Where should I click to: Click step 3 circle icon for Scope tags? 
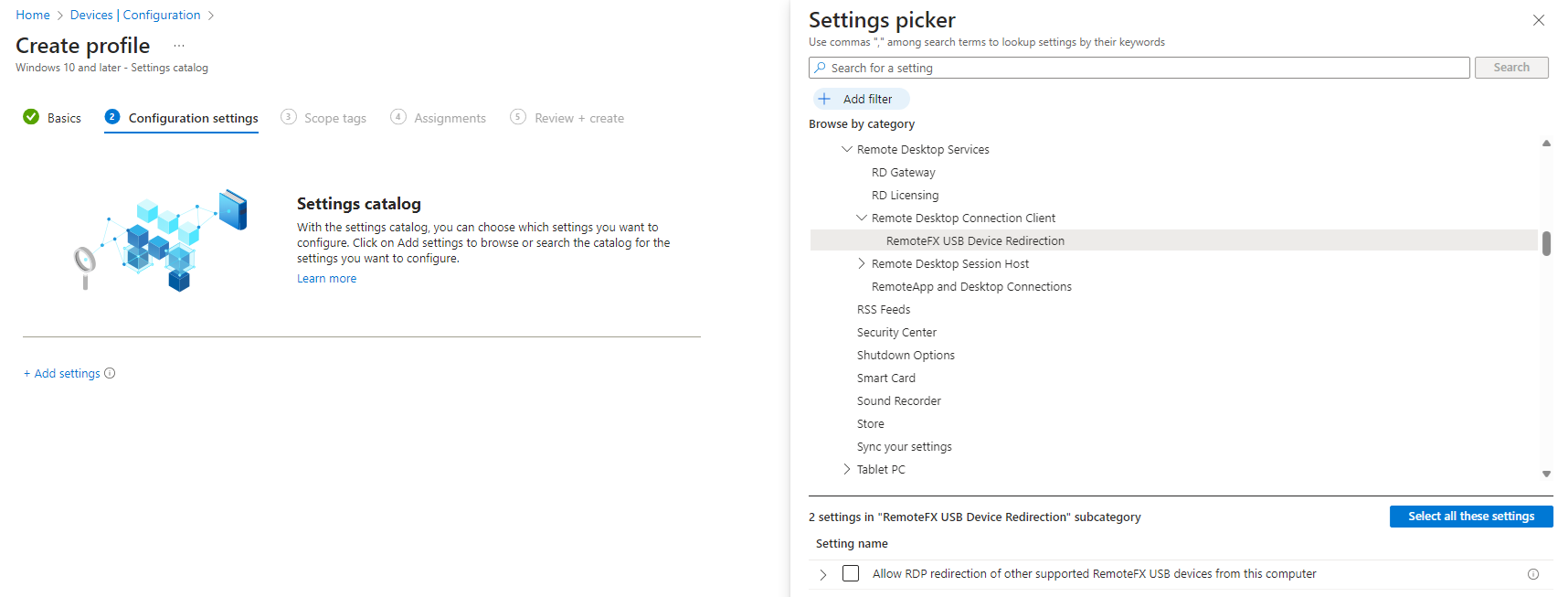[x=289, y=117]
